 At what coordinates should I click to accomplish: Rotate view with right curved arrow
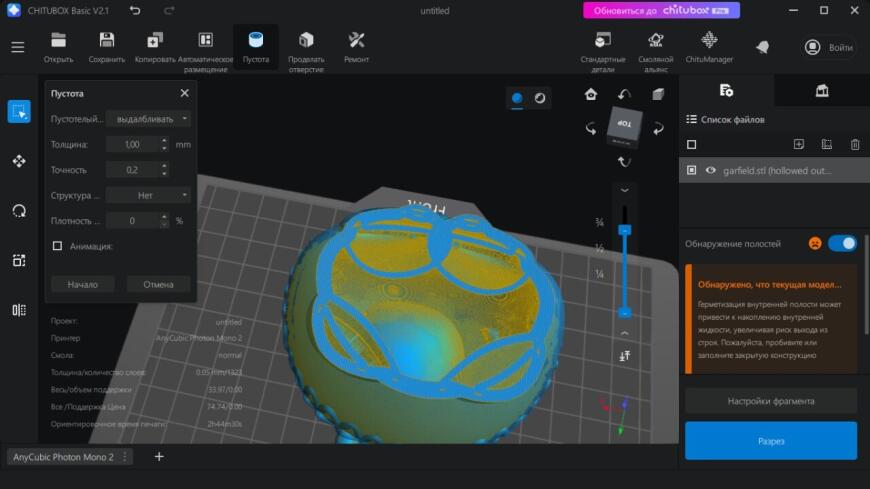click(658, 129)
